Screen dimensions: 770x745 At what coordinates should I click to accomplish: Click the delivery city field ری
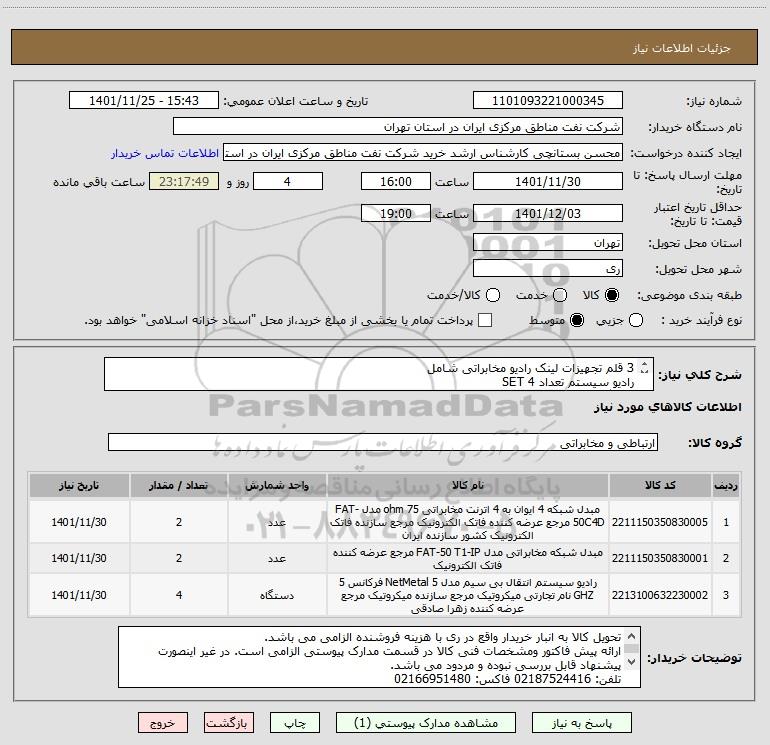pos(548,269)
